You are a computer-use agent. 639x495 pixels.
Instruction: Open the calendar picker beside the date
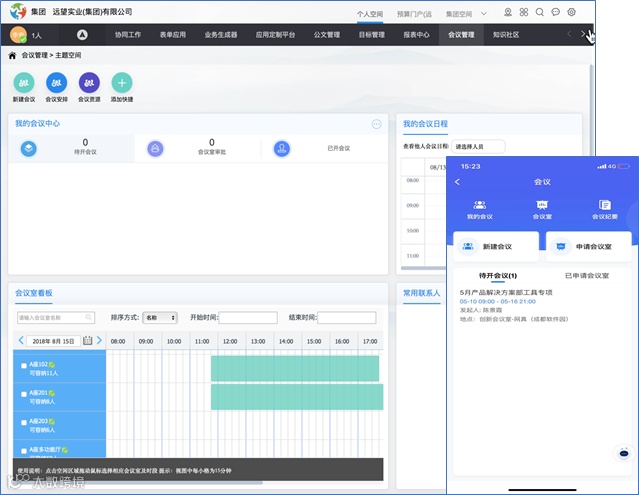[88, 341]
